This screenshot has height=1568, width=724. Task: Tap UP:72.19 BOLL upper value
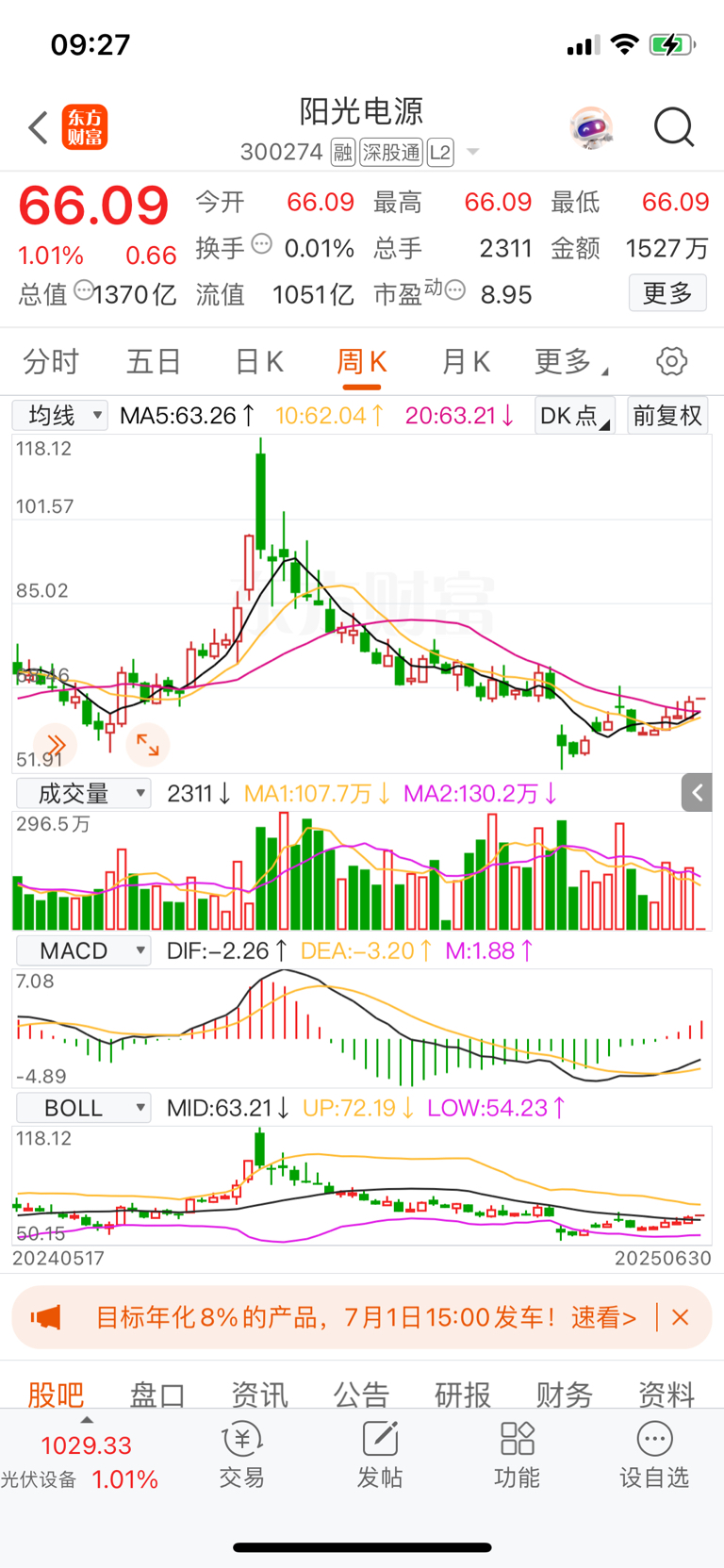[x=358, y=1107]
